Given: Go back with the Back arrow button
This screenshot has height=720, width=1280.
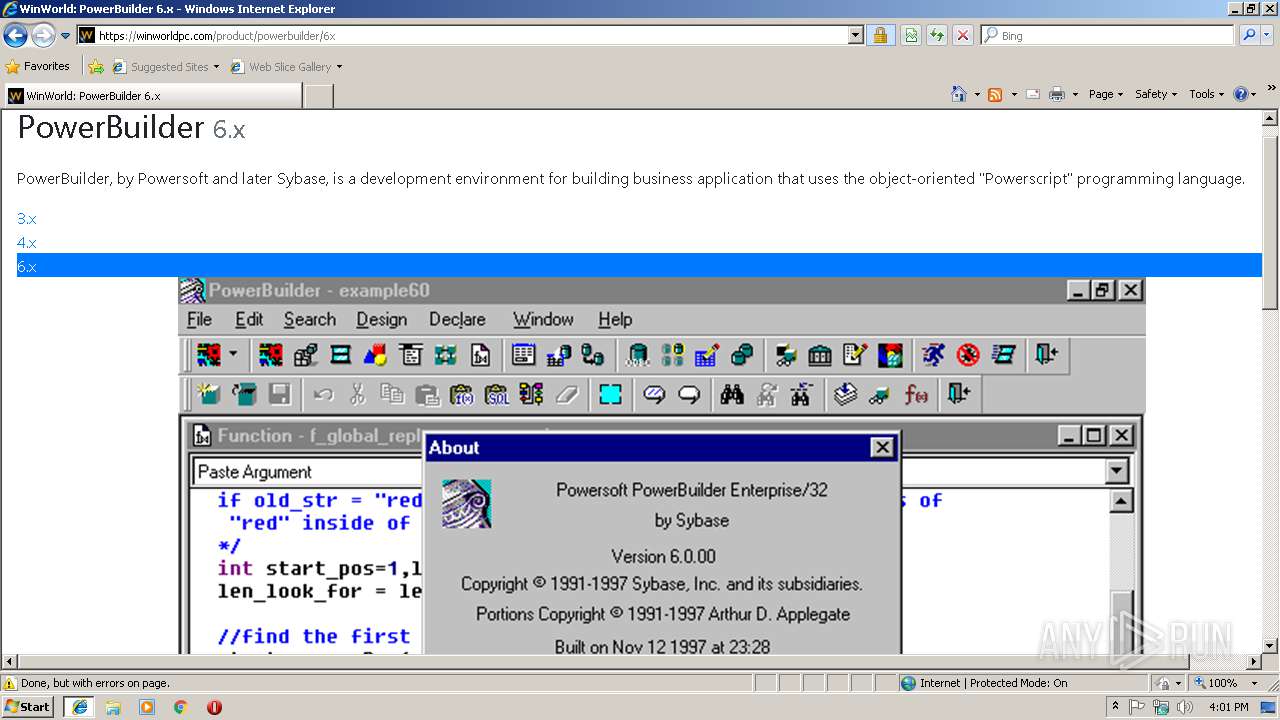Looking at the screenshot, I should point(15,36).
